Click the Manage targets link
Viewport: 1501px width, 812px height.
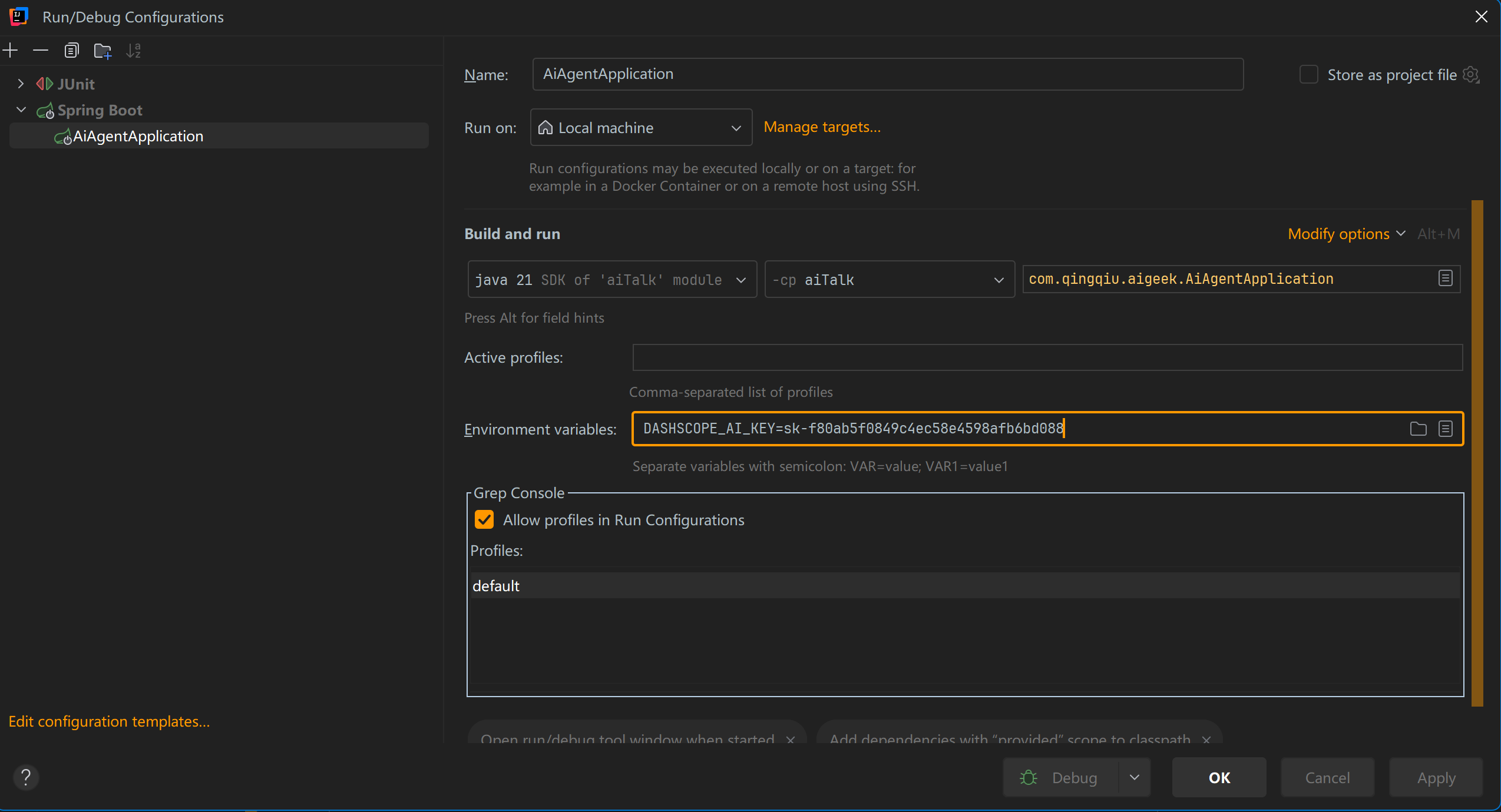(822, 127)
